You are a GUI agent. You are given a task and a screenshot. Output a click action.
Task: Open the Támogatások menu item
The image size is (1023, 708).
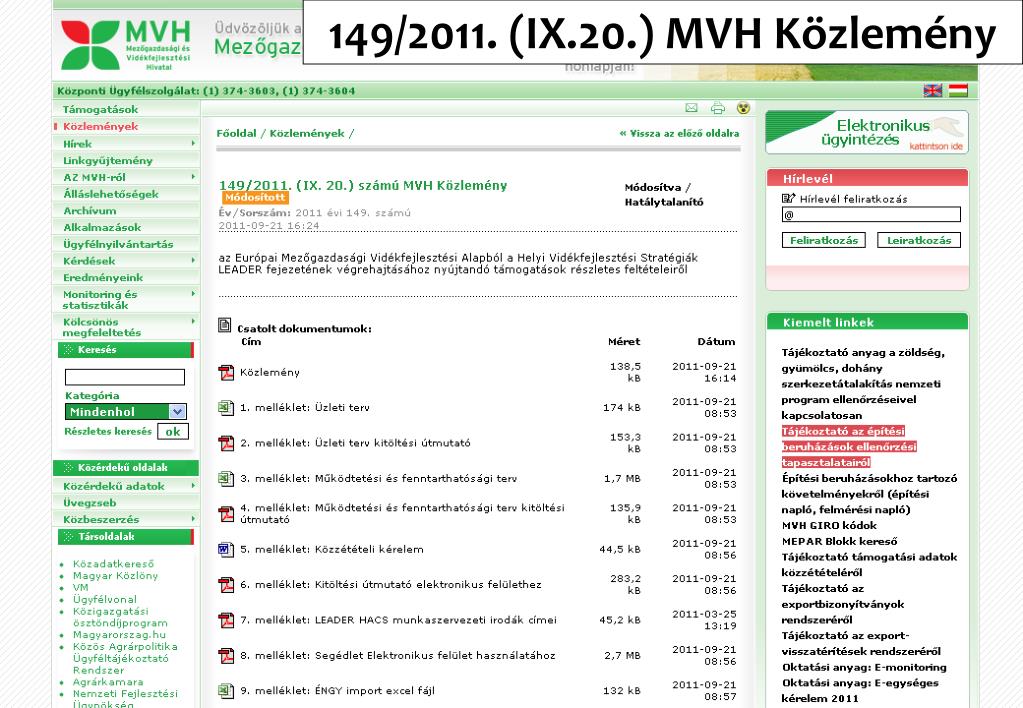(100, 110)
